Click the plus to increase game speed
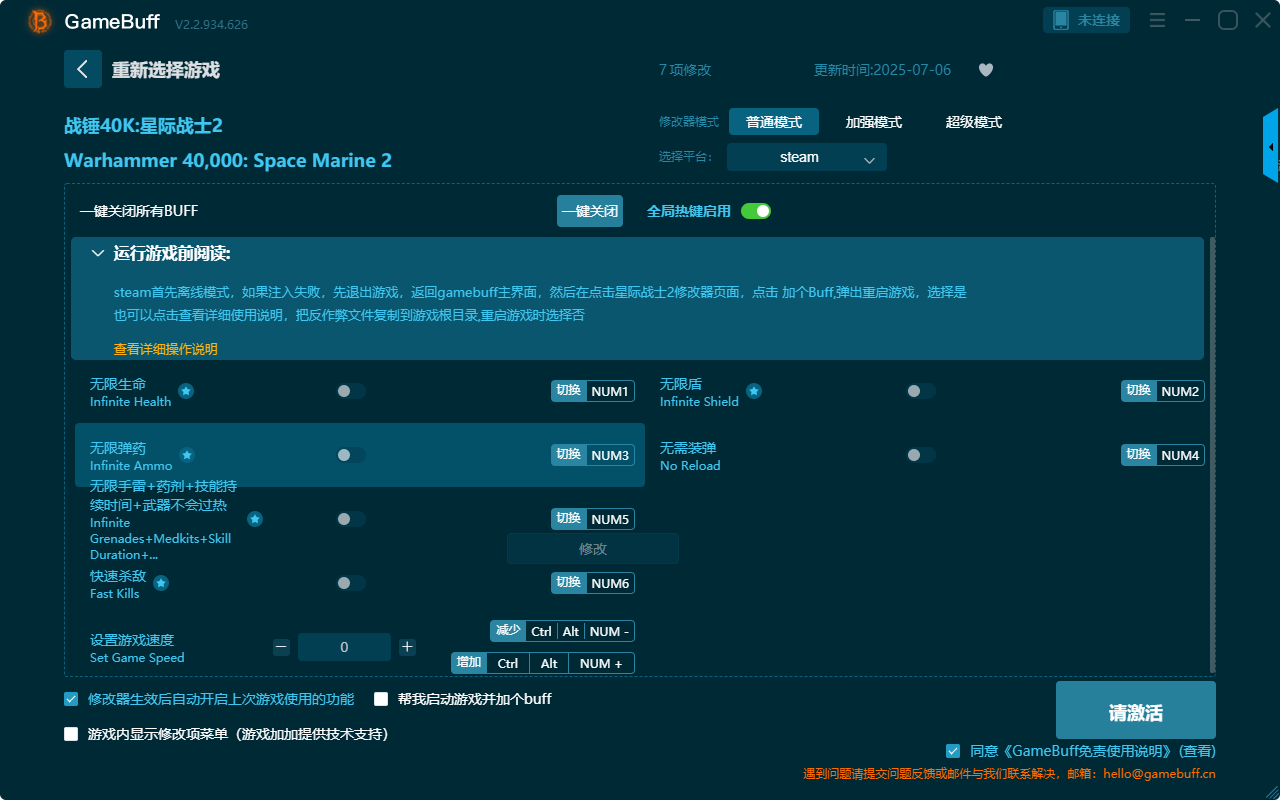 (407, 647)
